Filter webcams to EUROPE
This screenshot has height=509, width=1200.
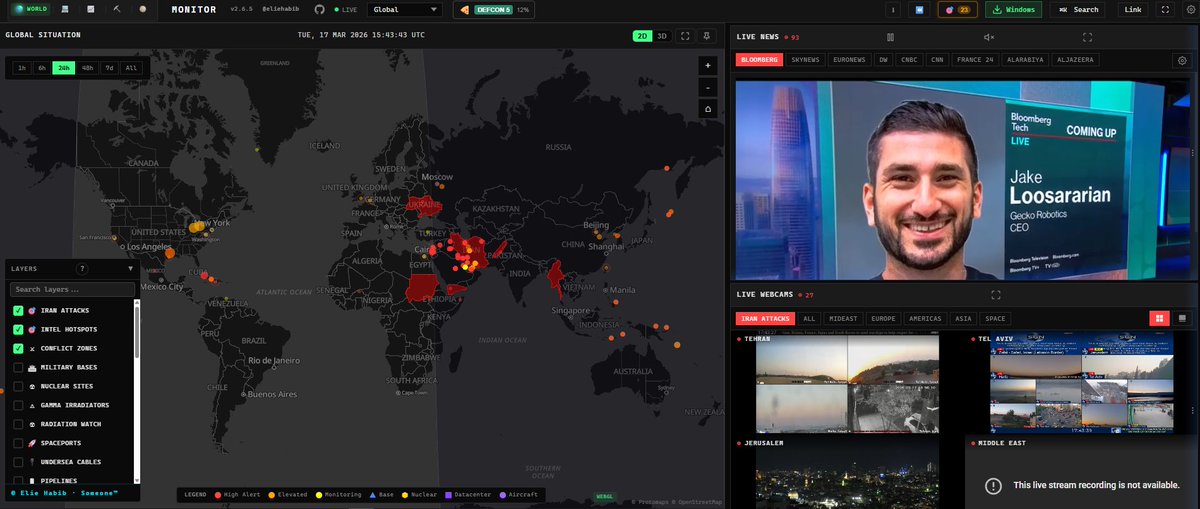click(883, 318)
